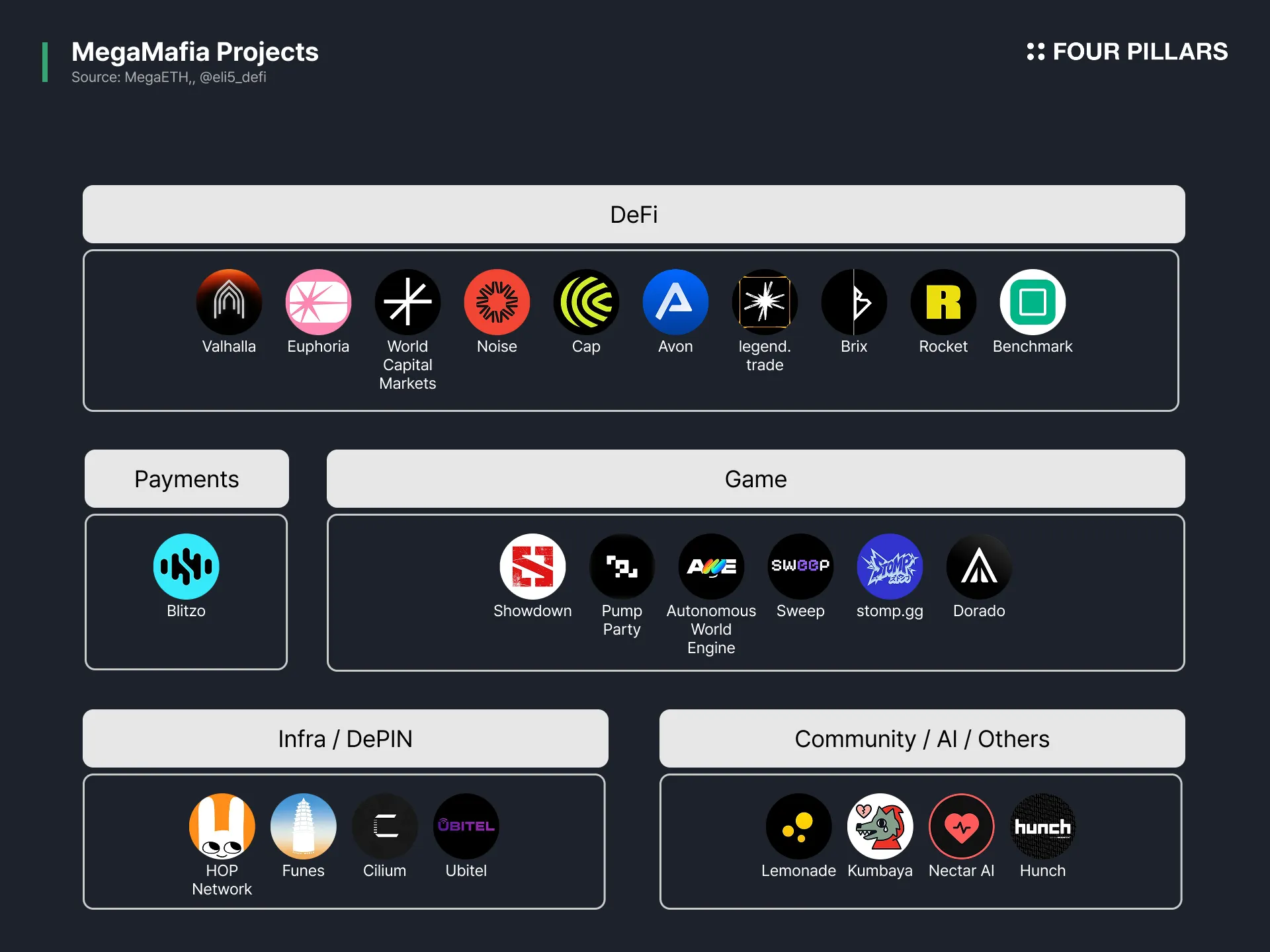
Task: Click the Cap green swirl icon
Action: tap(586, 302)
